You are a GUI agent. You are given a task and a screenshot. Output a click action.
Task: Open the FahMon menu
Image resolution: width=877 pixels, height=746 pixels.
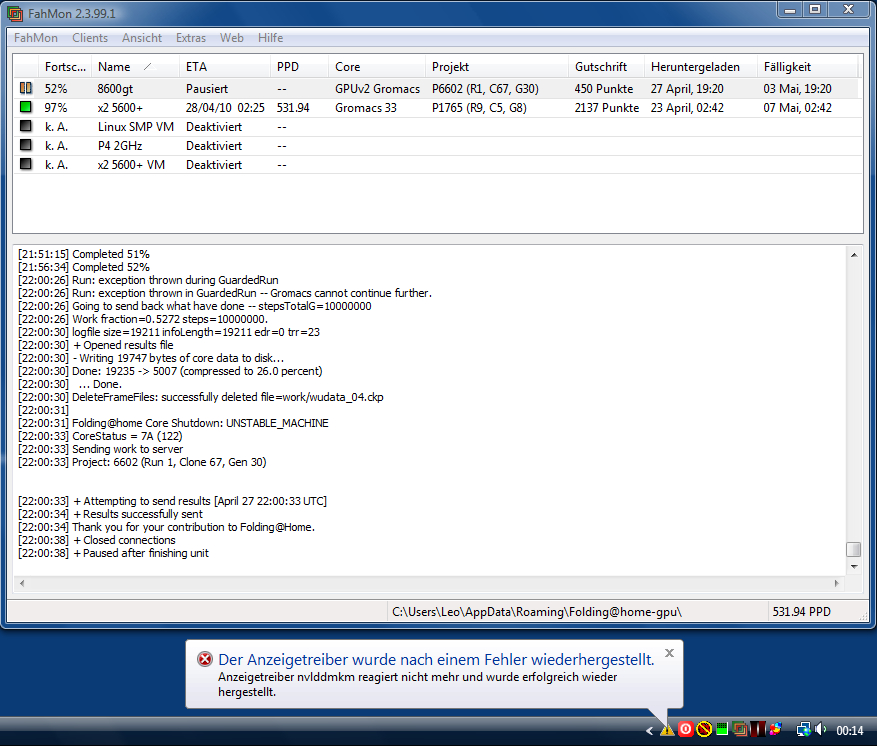point(36,37)
